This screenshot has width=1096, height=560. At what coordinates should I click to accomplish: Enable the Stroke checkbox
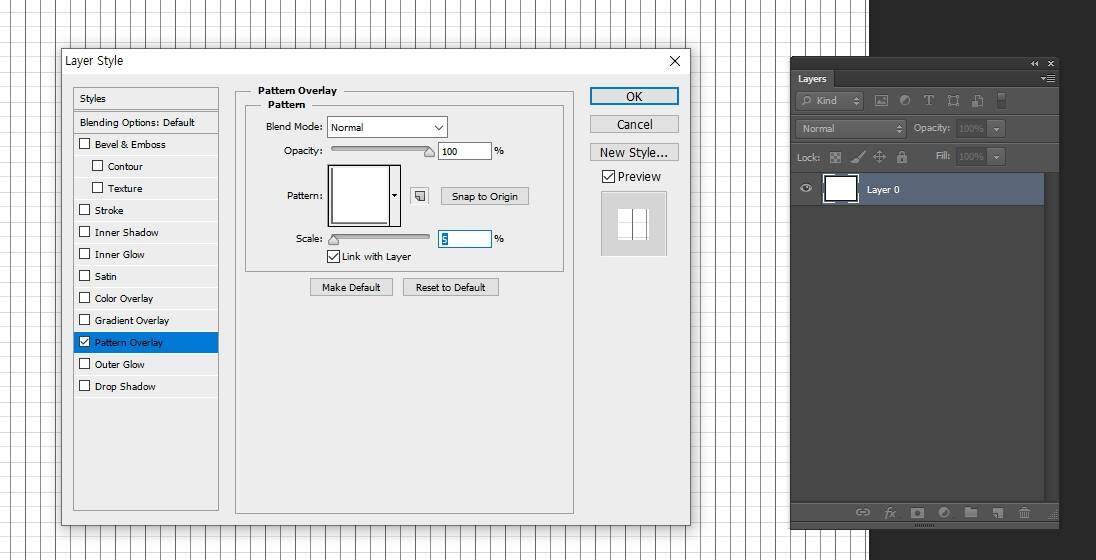tap(85, 210)
